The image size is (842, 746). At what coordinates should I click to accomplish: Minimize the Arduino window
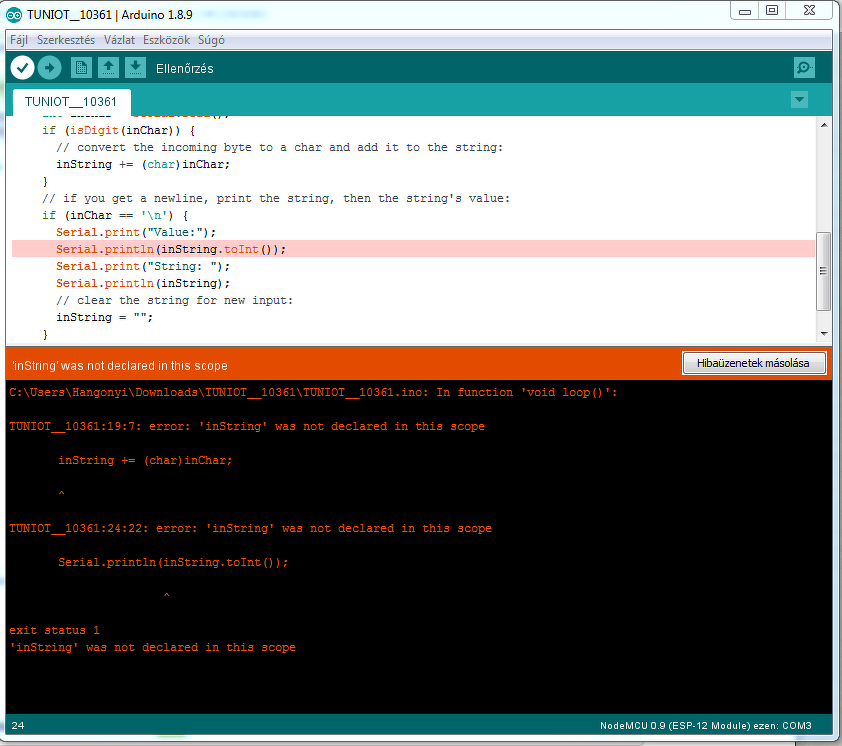(x=745, y=11)
